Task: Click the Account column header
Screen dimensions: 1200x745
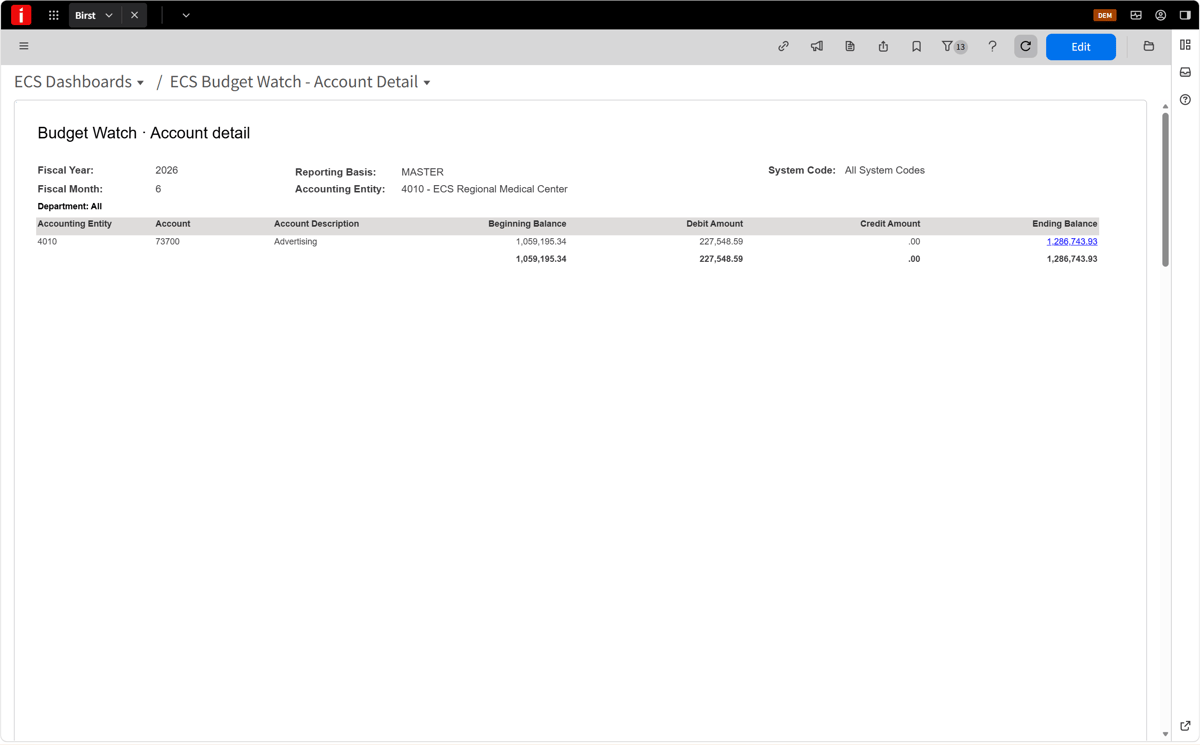Action: [173, 224]
